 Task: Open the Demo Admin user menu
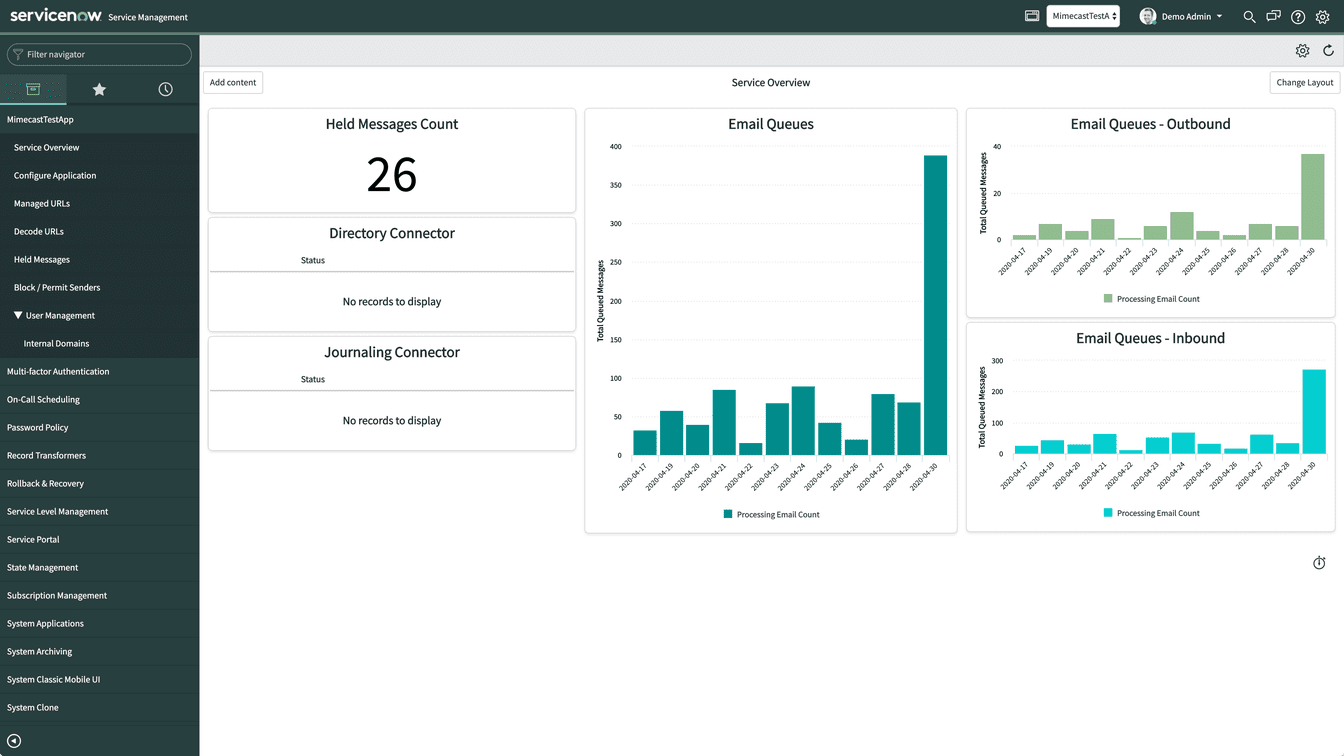[1181, 16]
